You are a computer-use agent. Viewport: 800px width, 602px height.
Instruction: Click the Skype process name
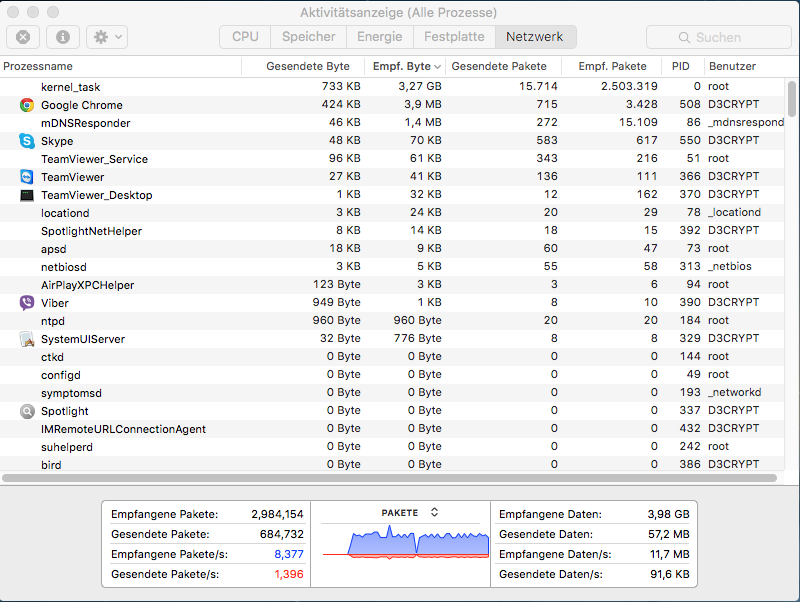tap(57, 141)
